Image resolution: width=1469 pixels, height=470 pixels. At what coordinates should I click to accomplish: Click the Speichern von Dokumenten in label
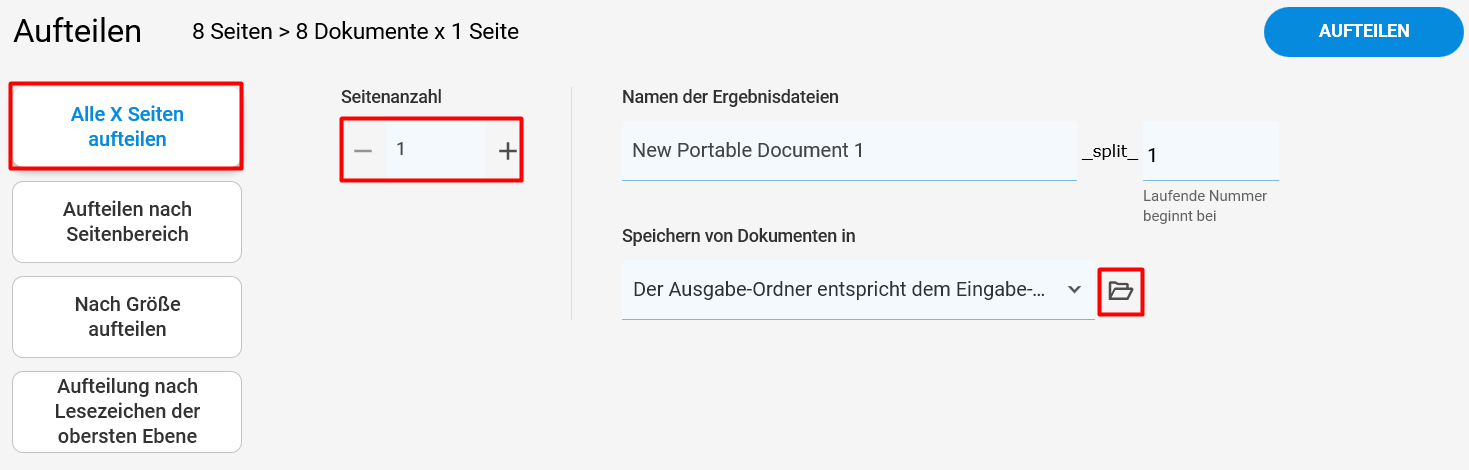[x=738, y=236]
